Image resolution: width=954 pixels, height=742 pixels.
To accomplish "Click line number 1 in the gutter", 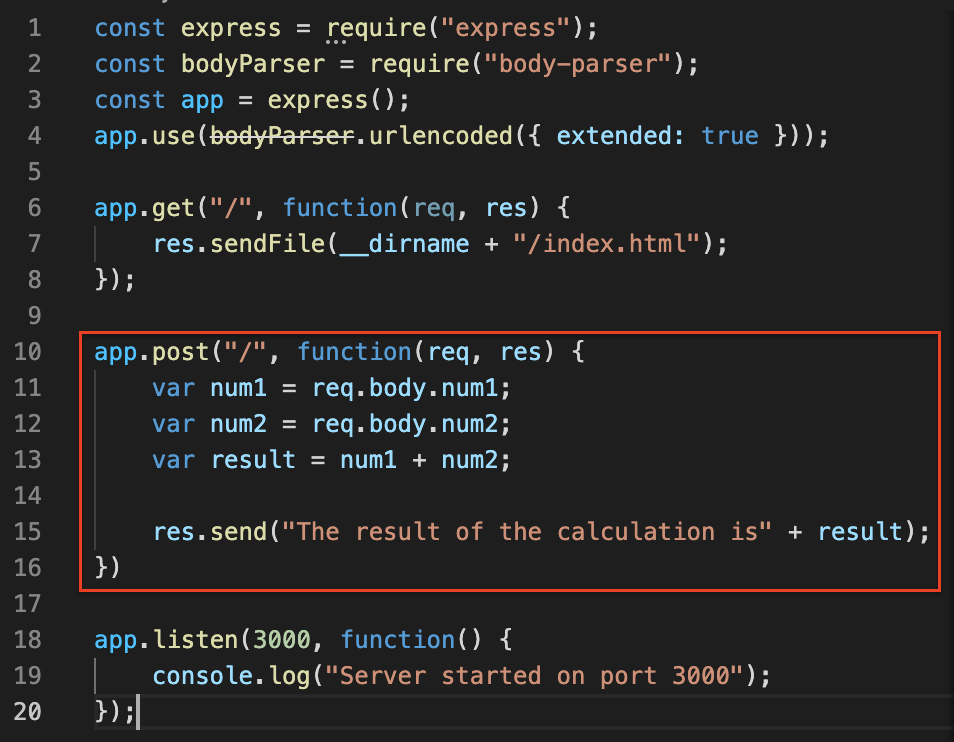I will [x=35, y=28].
